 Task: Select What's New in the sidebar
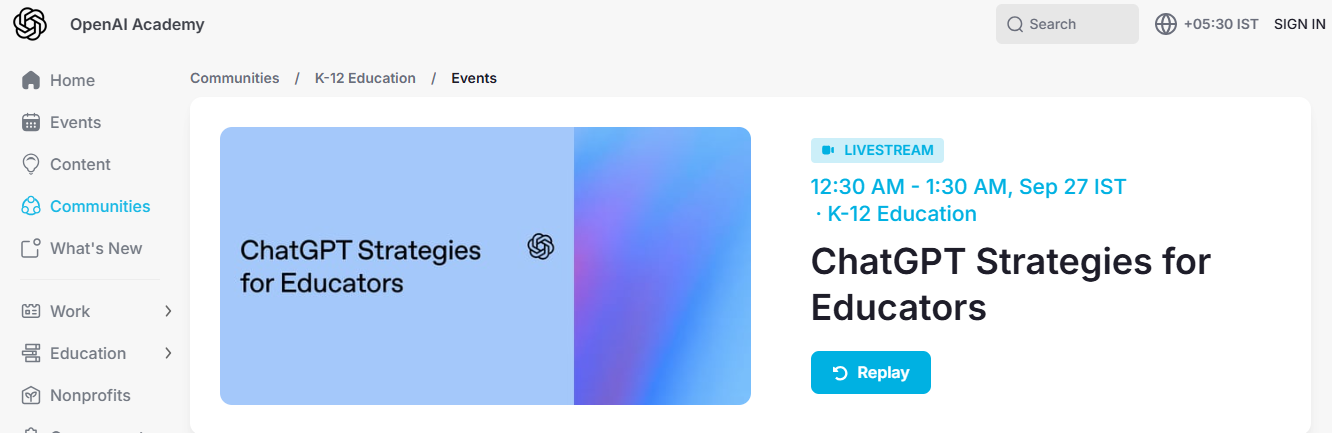96,248
